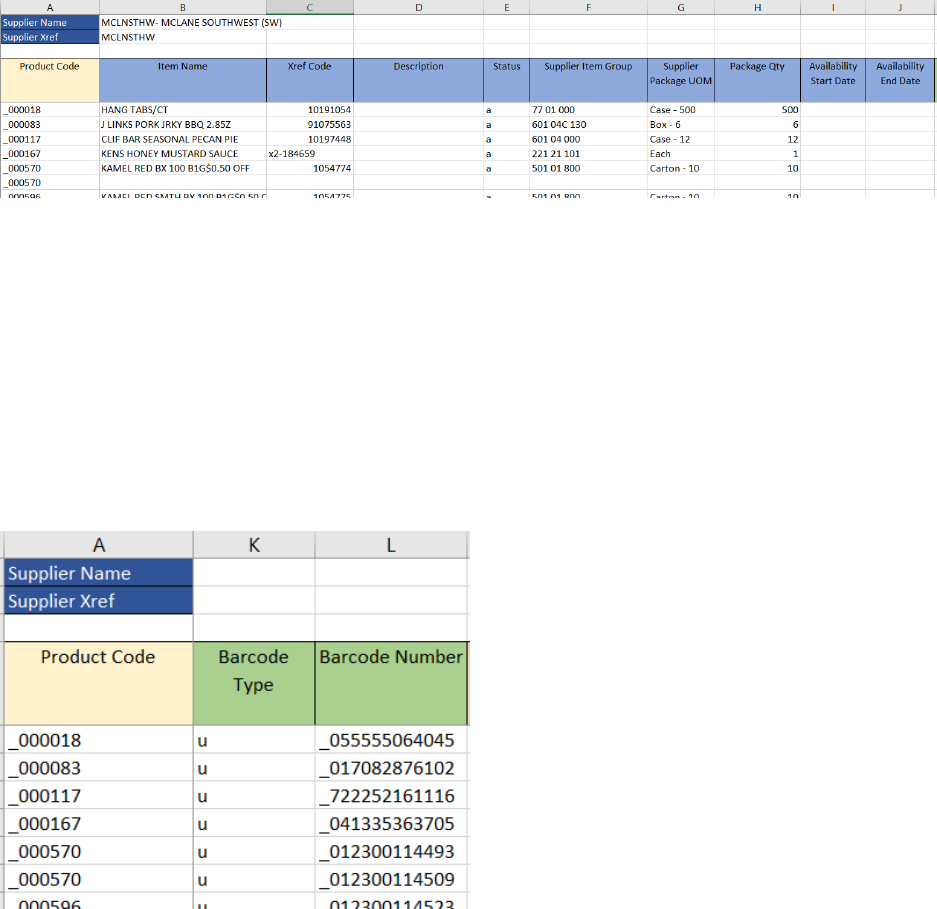Select barcode _041335363705 cell
The height and width of the screenshot is (909, 937).
pos(391,824)
